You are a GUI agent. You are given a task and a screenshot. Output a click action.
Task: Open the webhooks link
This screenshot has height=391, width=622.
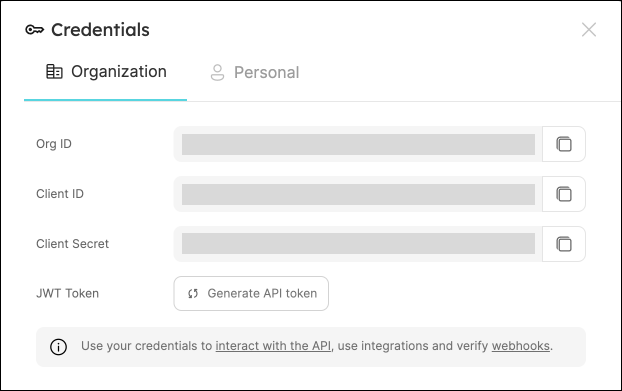tap(521, 346)
